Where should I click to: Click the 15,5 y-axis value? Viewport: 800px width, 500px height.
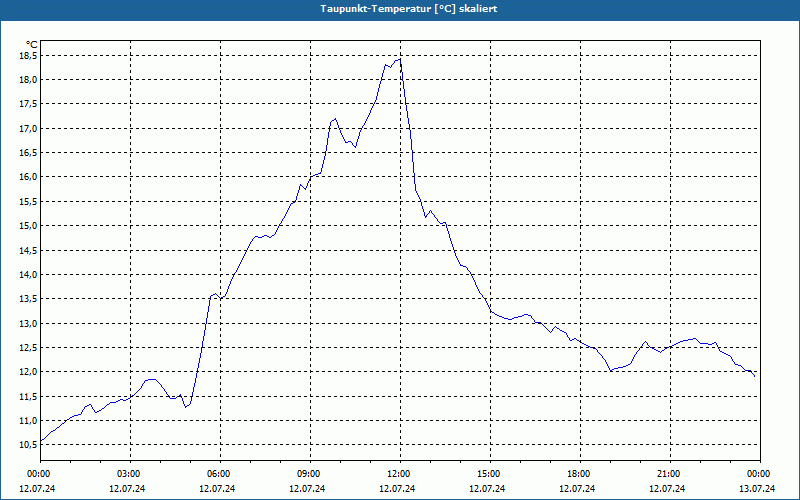point(28,202)
